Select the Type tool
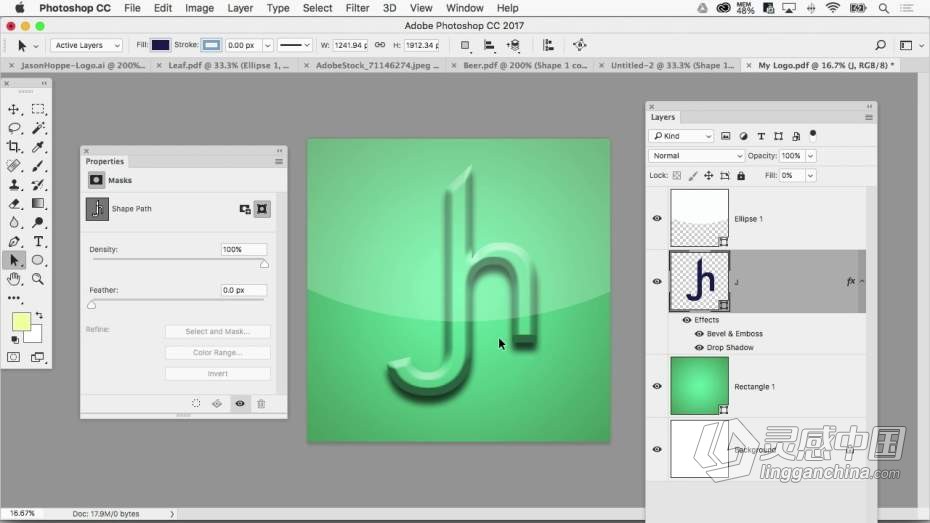This screenshot has height=523, width=930. [x=38, y=241]
